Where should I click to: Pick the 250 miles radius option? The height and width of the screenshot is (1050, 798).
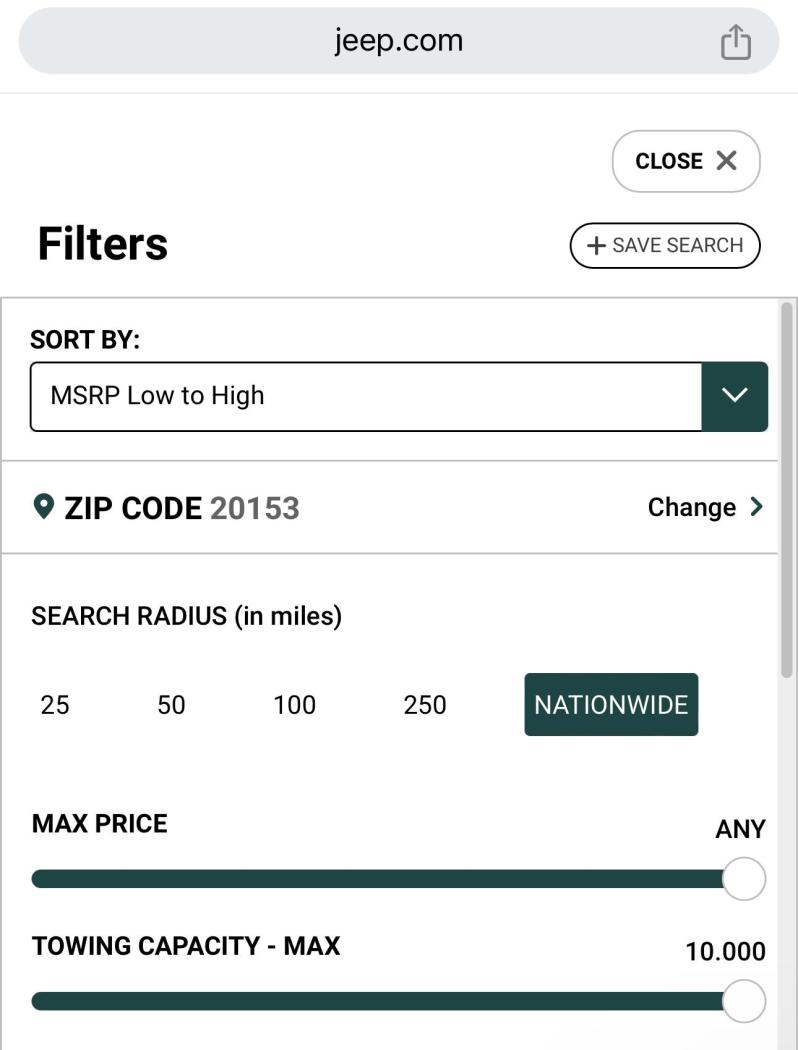[x=425, y=705]
